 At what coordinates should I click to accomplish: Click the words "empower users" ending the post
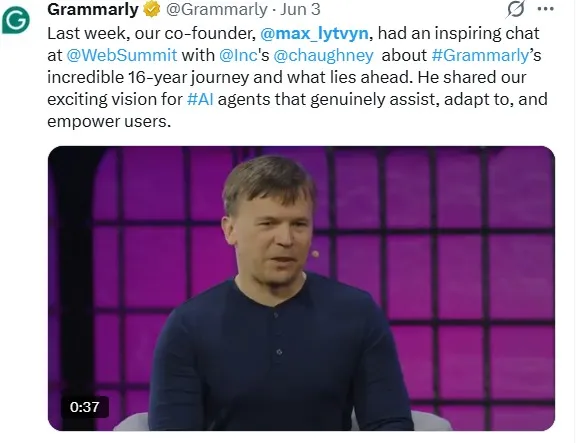pos(107,122)
